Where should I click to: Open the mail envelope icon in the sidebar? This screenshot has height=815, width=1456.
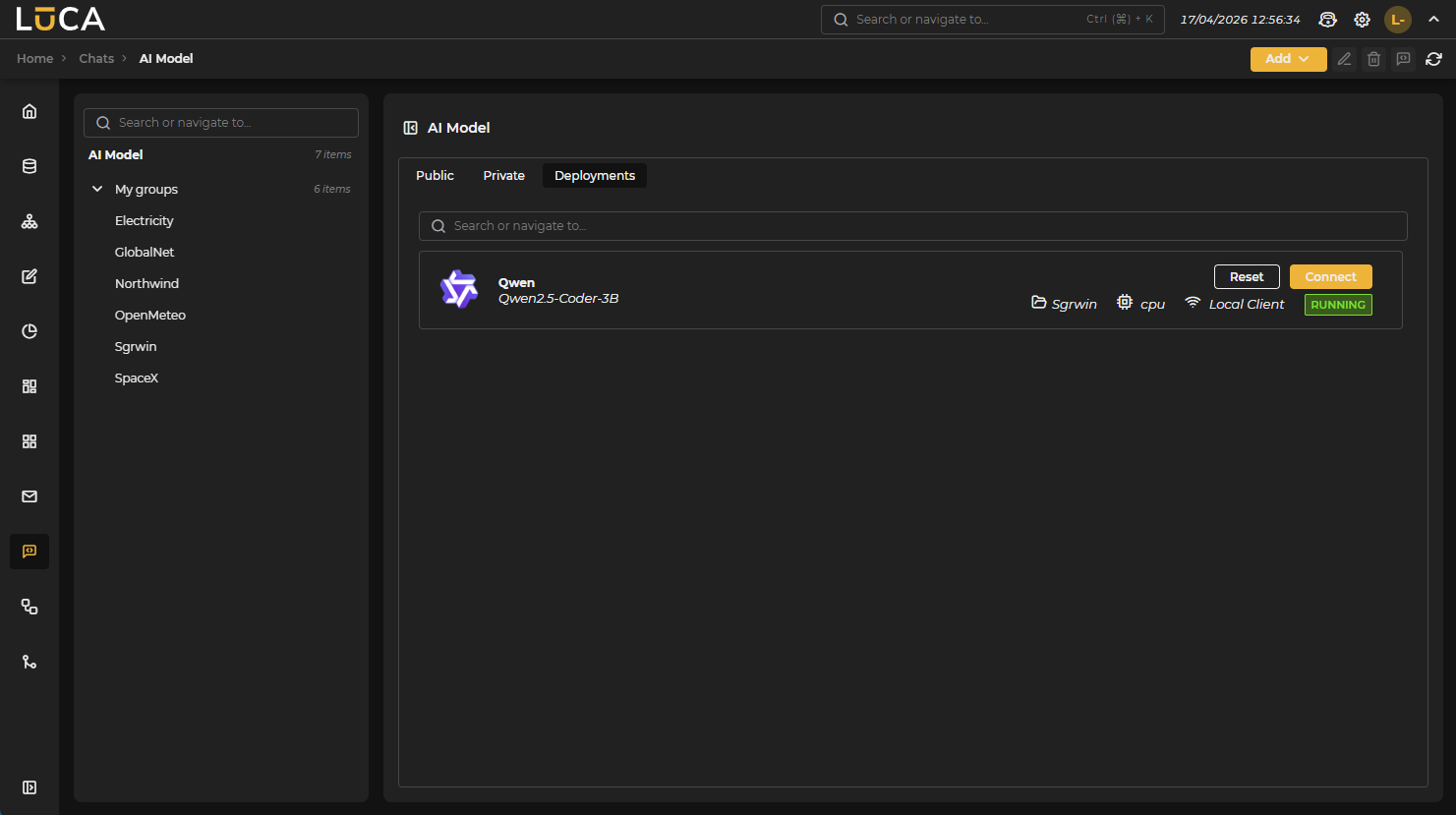coord(29,496)
